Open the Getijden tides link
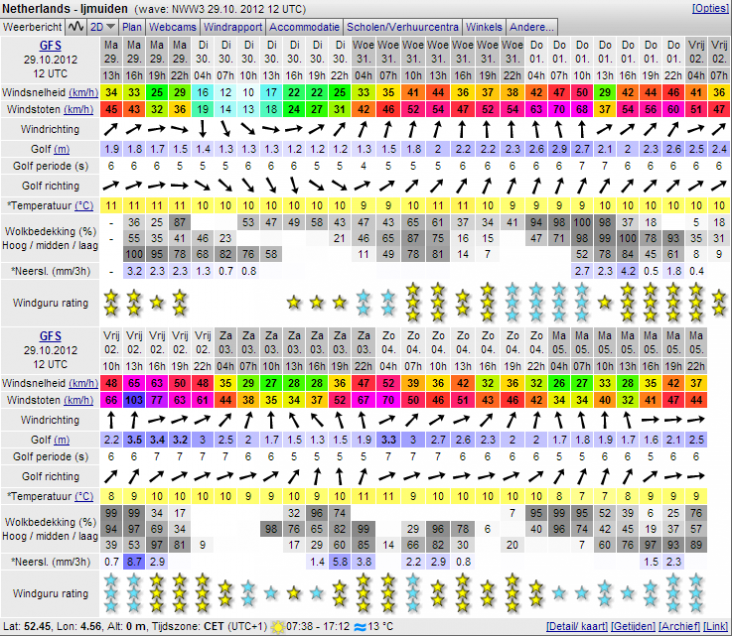Image resolution: width=732 pixels, height=636 pixels. [x=633, y=626]
